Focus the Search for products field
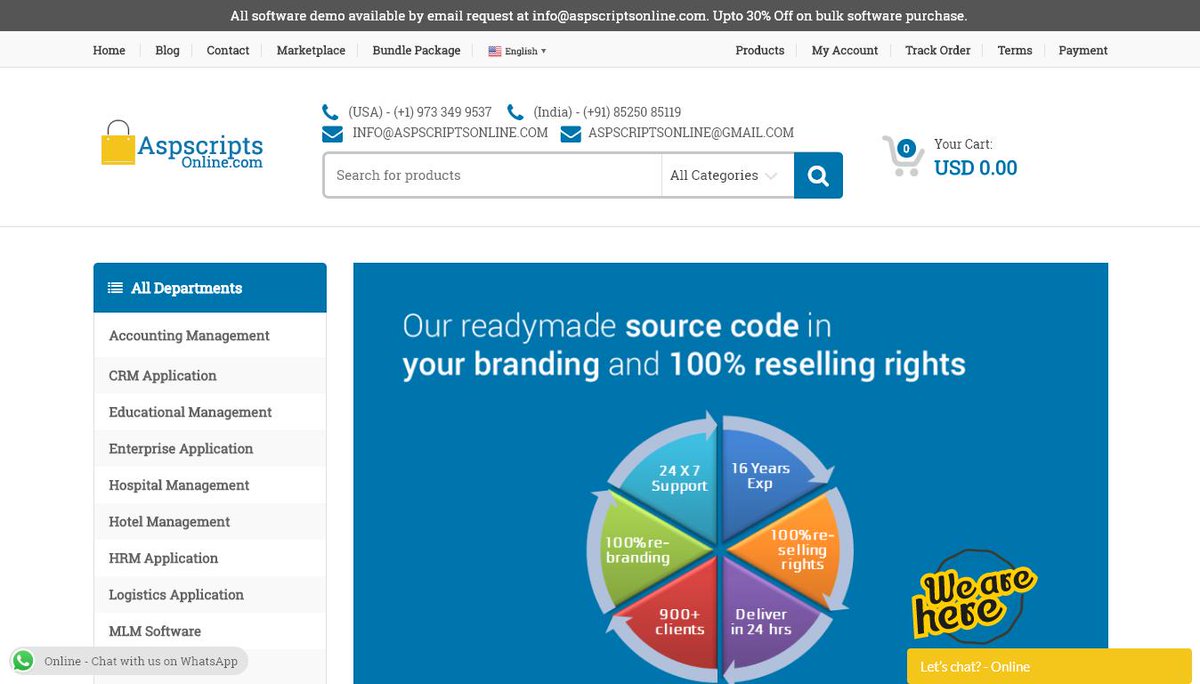The width and height of the screenshot is (1200, 684). 492,175
